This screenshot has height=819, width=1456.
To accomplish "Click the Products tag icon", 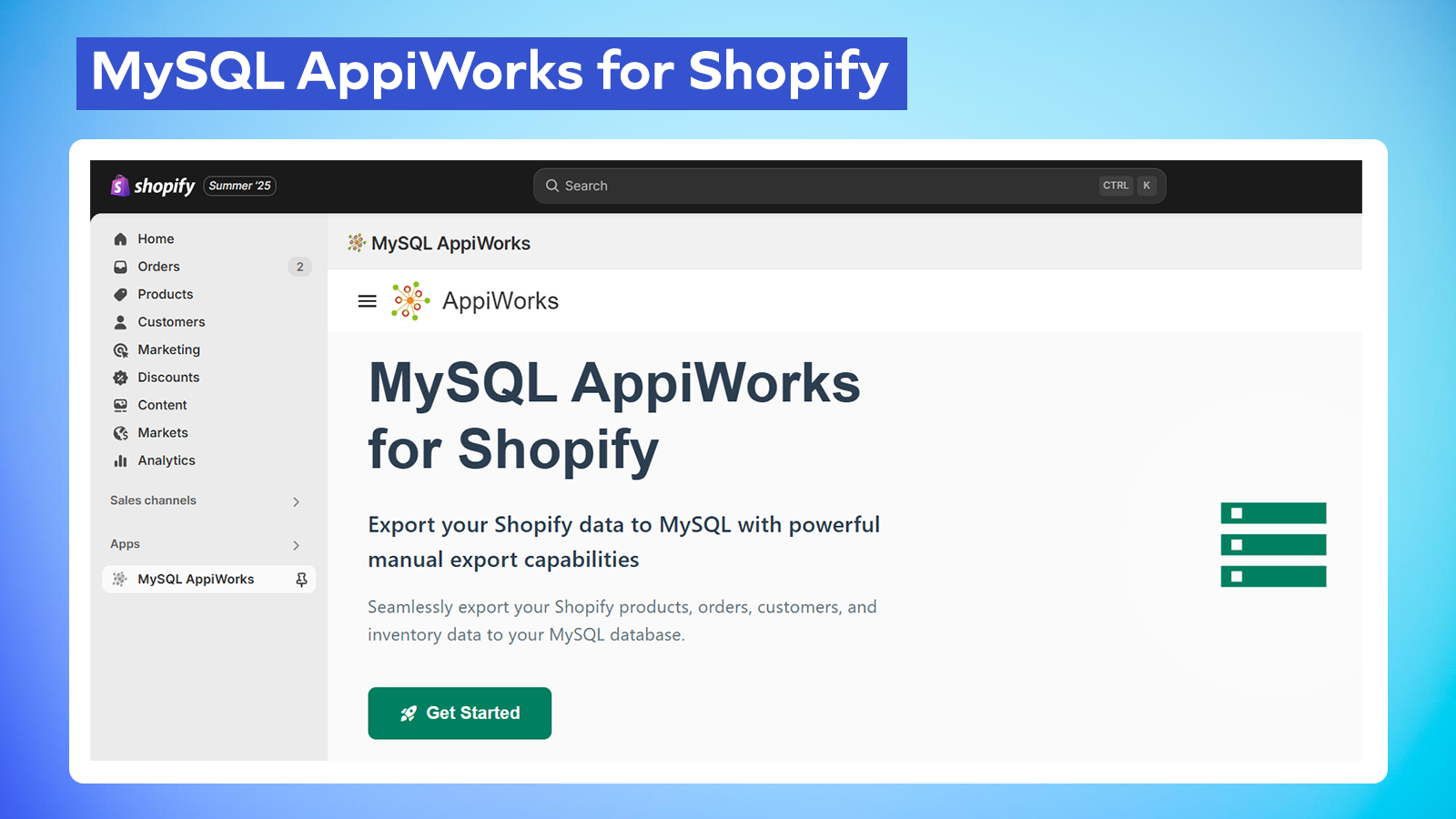I will (120, 295).
